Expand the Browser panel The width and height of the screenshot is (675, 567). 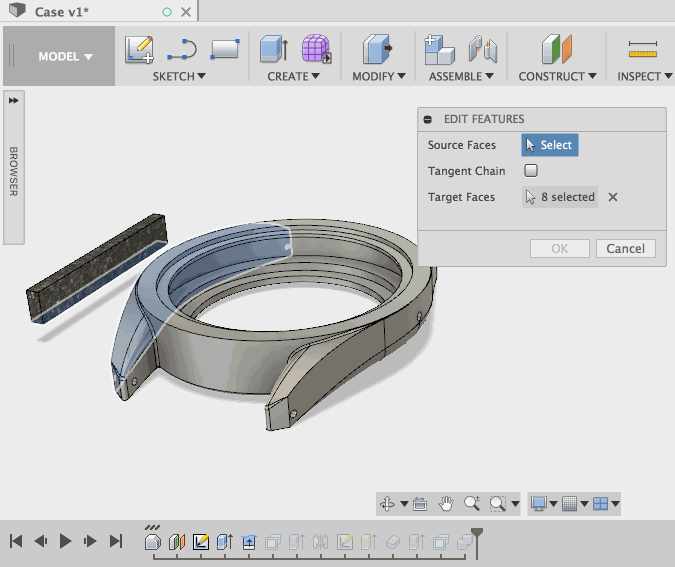tap(14, 101)
